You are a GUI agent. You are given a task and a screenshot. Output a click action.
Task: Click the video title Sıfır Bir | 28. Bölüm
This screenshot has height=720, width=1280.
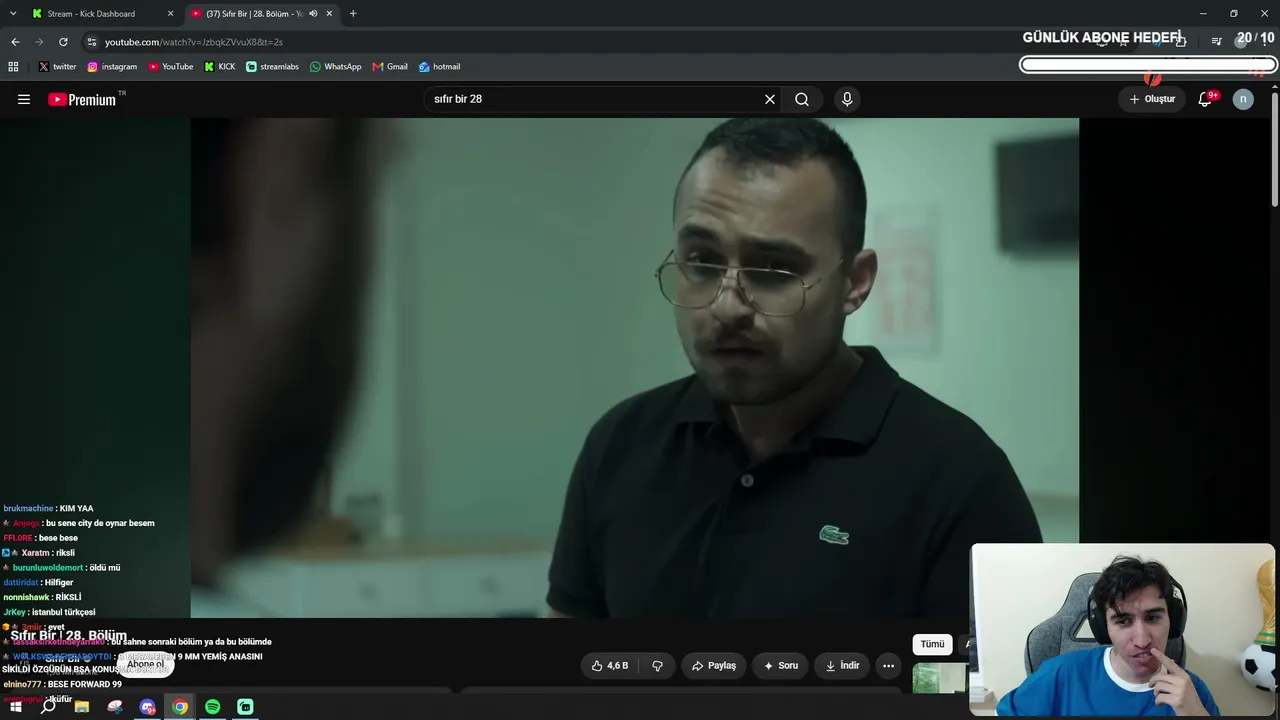[69, 636]
